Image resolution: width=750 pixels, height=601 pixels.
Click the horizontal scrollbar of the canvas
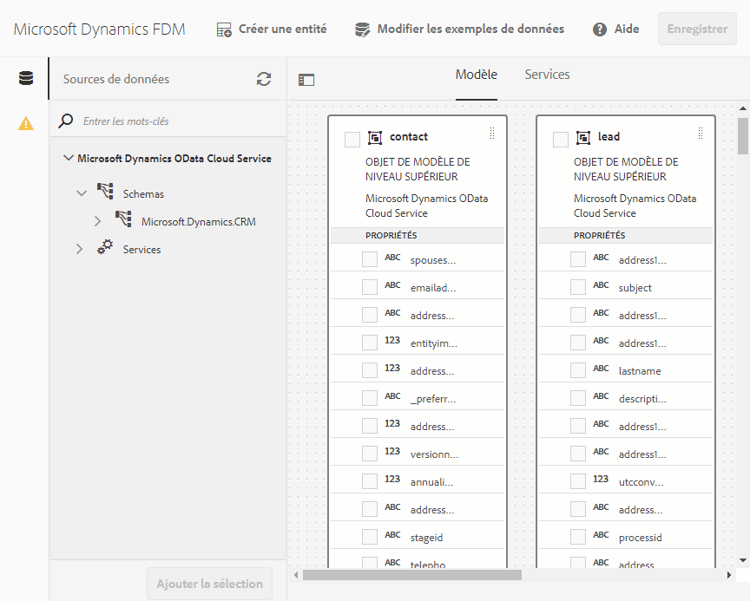(x=412, y=575)
